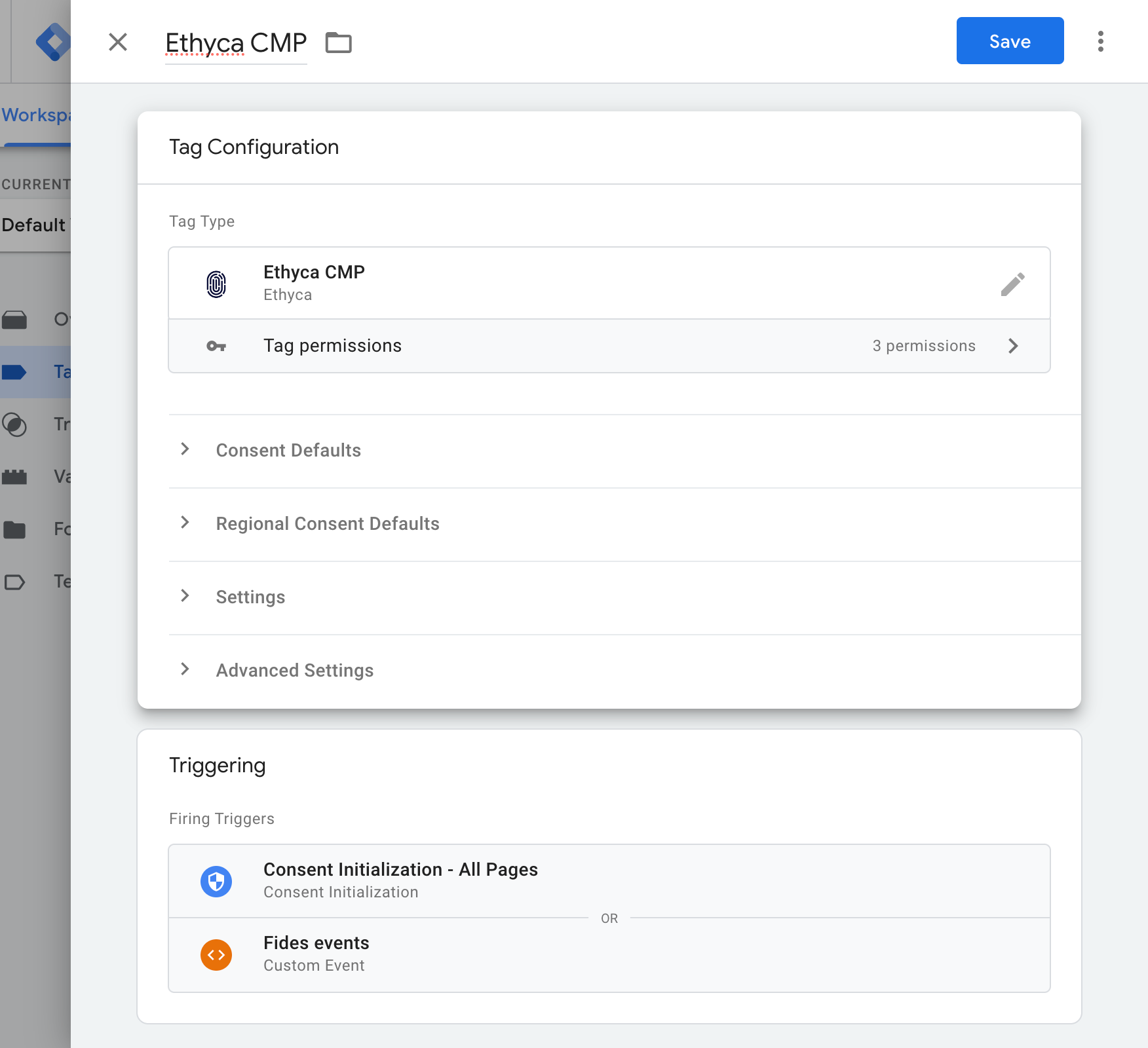Screen dimensions: 1148x1048
Task: Click the Google Tag Manager logo
Action: tap(52, 42)
